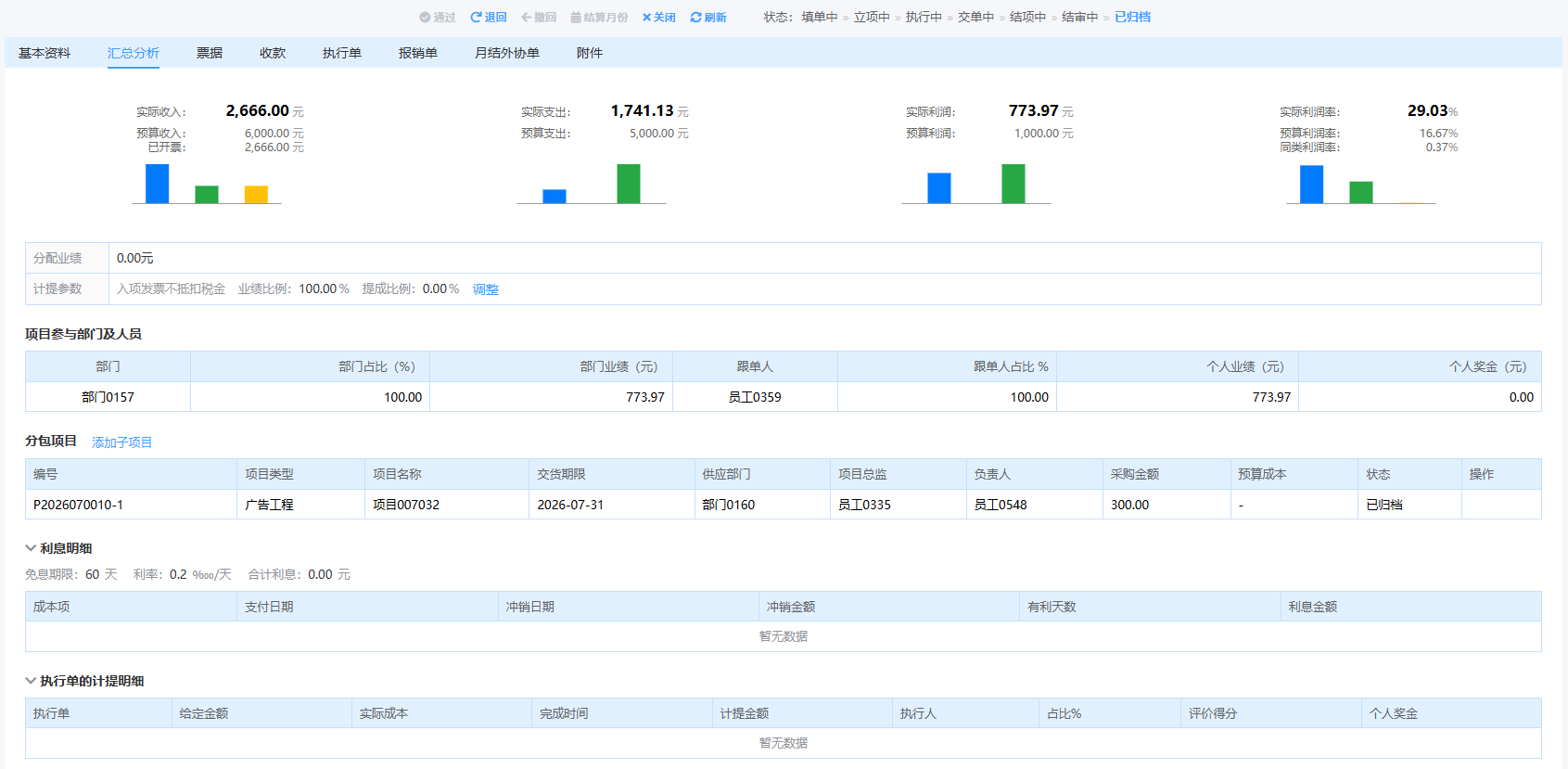This screenshot has height=769, width=1568.
Task: Click the 29.03% actual profit rate value
Action: (1433, 111)
